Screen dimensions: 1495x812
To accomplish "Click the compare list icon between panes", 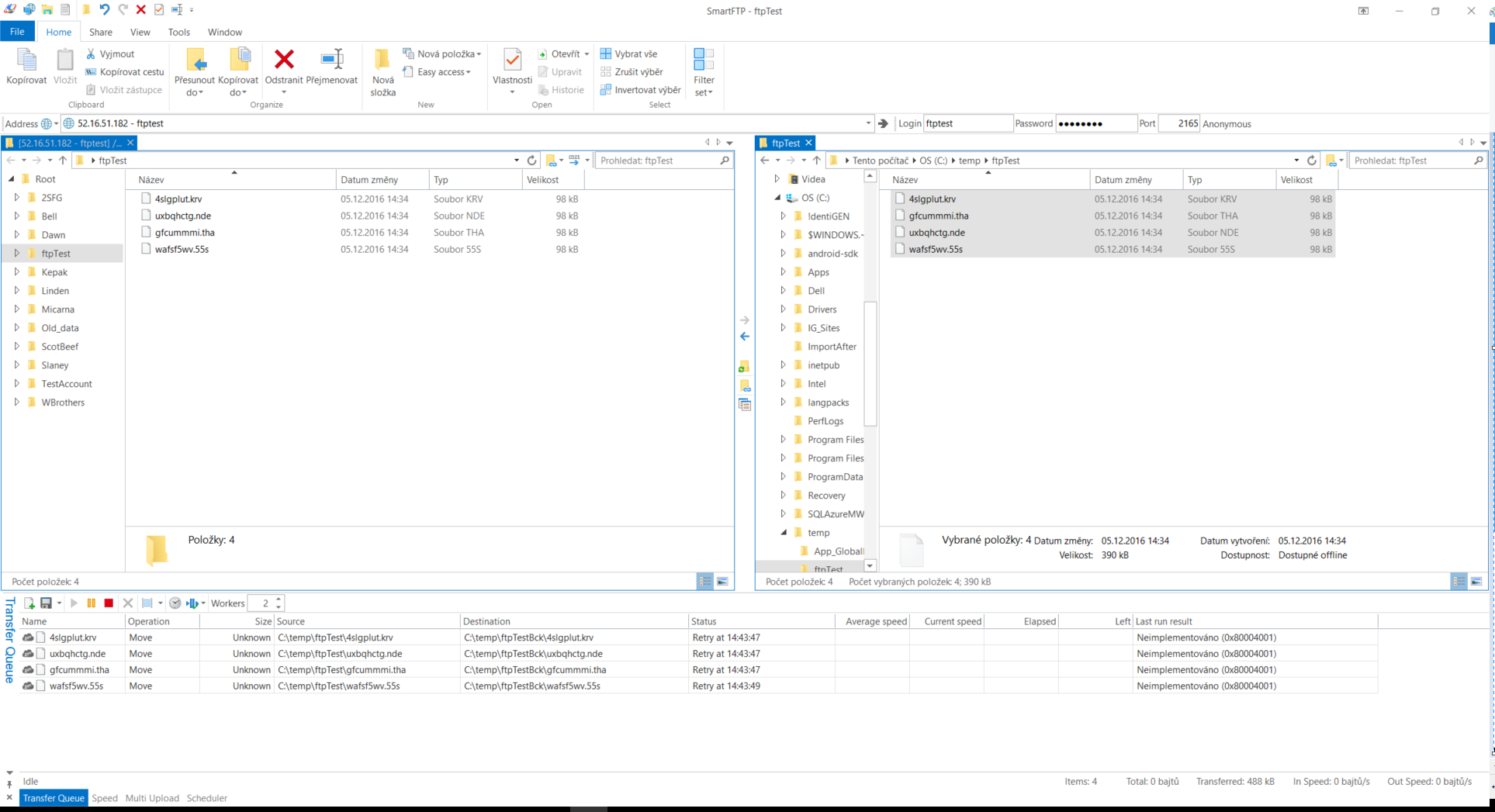I will pos(745,405).
